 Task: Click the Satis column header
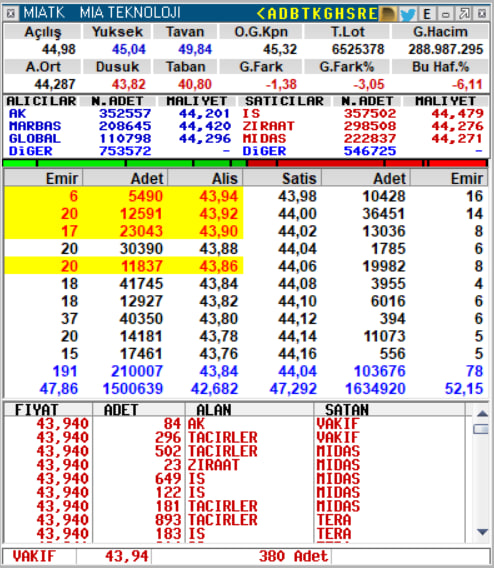(282, 178)
